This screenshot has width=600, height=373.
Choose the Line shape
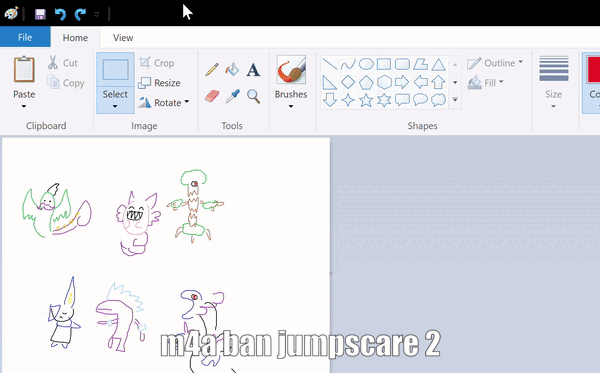[329, 64]
